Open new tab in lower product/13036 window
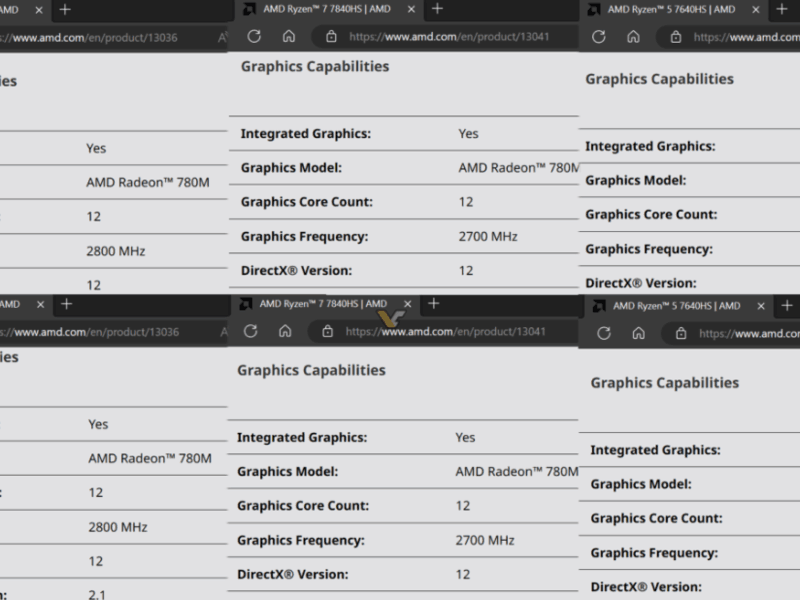The height and width of the screenshot is (600, 800). pos(66,304)
